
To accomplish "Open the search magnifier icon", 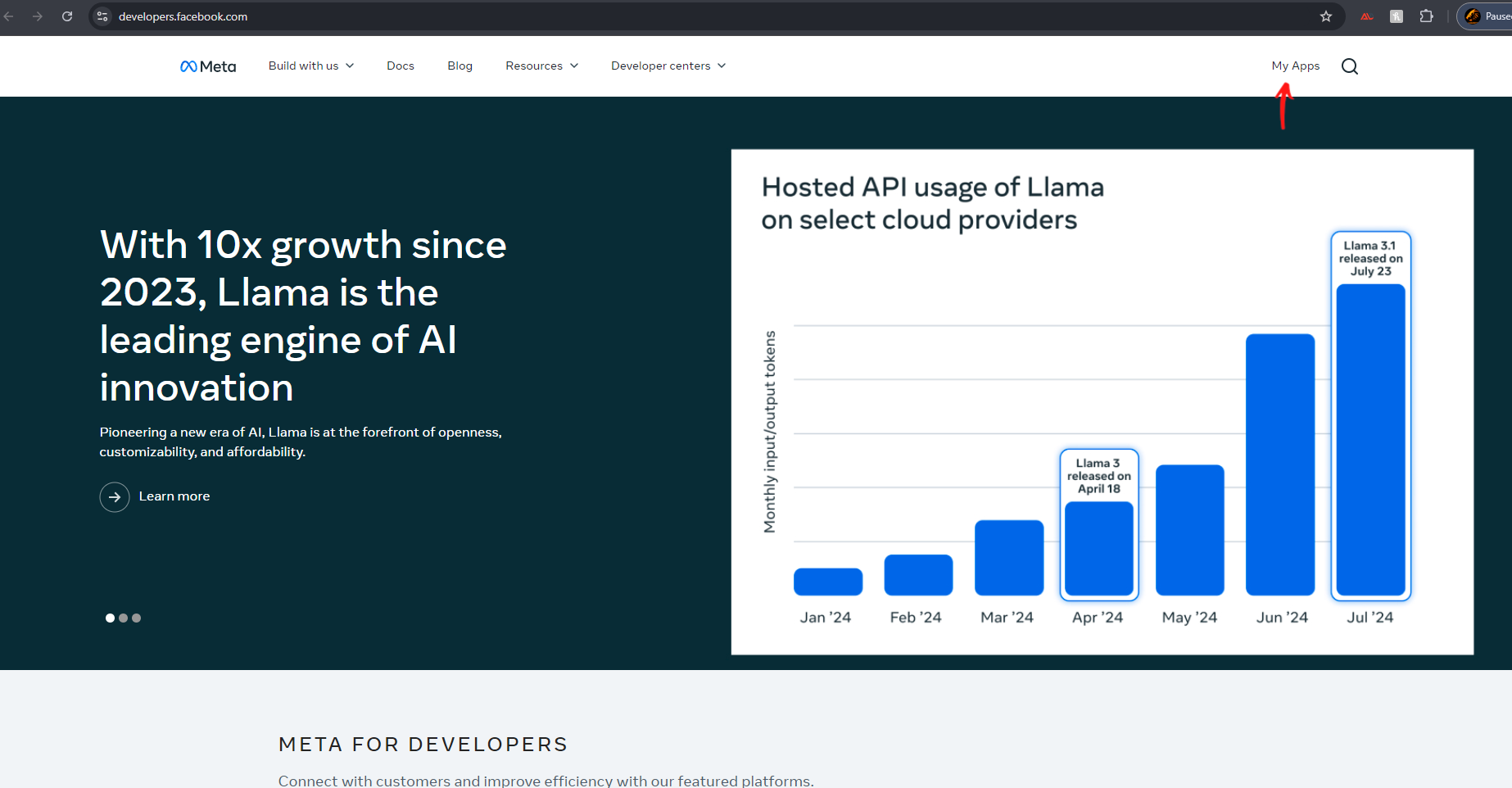I will (1349, 66).
